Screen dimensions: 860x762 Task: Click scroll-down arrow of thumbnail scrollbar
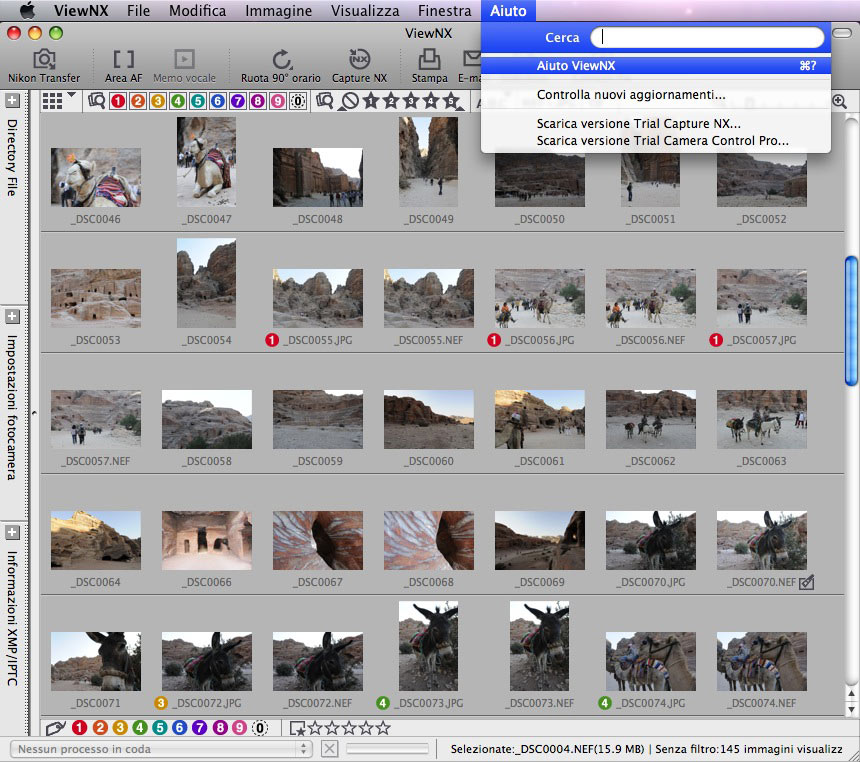tap(851, 709)
